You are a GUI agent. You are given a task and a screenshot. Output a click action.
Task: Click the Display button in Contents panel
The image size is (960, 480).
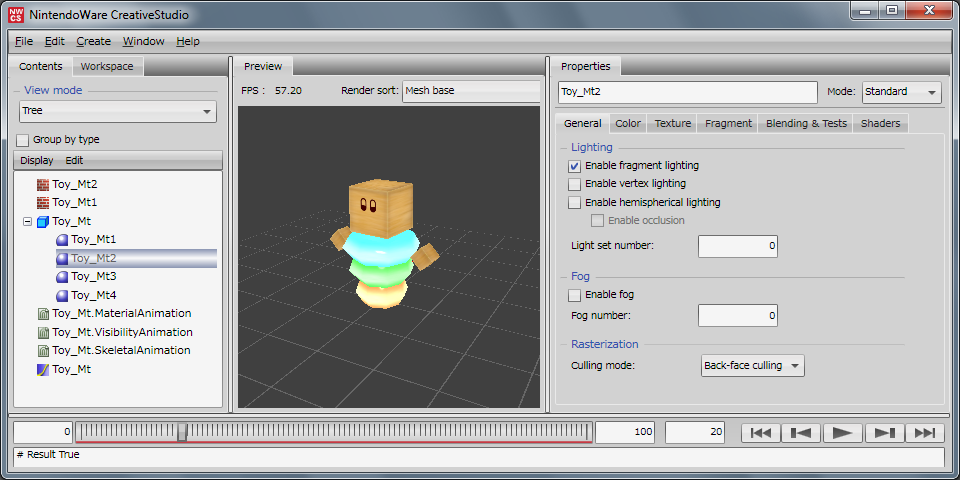tap(37, 160)
